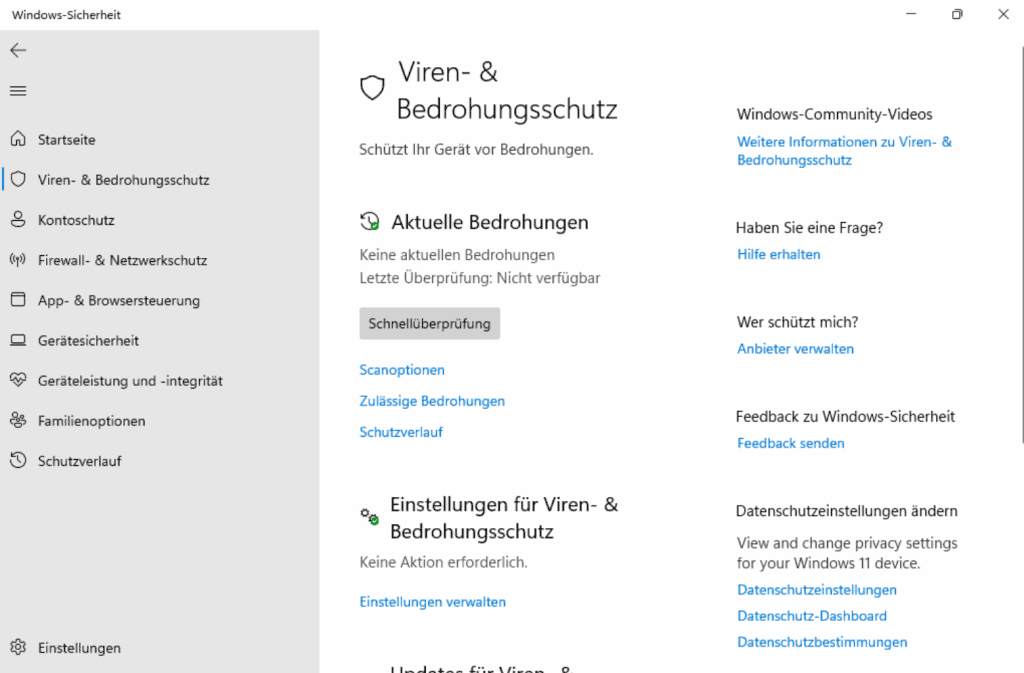The width and height of the screenshot is (1024, 673).
Task: Open Einstellungen gear at sidebar bottom
Action: pos(18,648)
